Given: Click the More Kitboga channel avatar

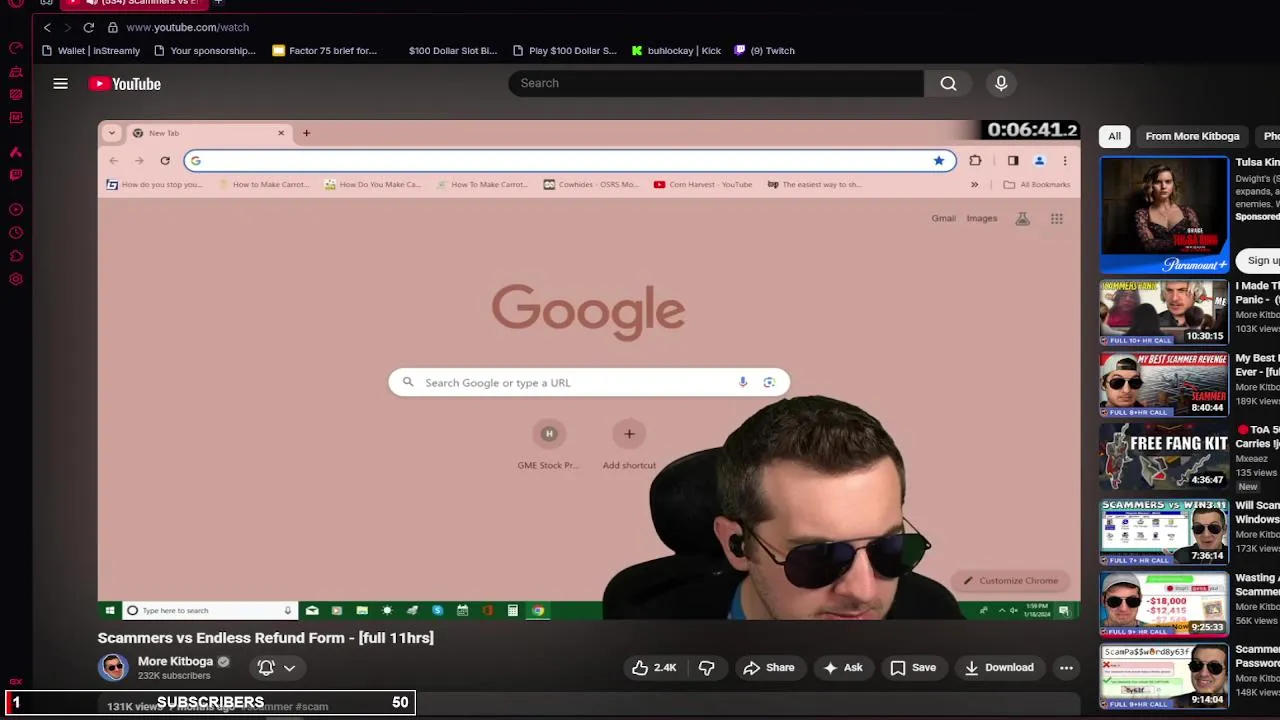Looking at the screenshot, I should point(113,667).
